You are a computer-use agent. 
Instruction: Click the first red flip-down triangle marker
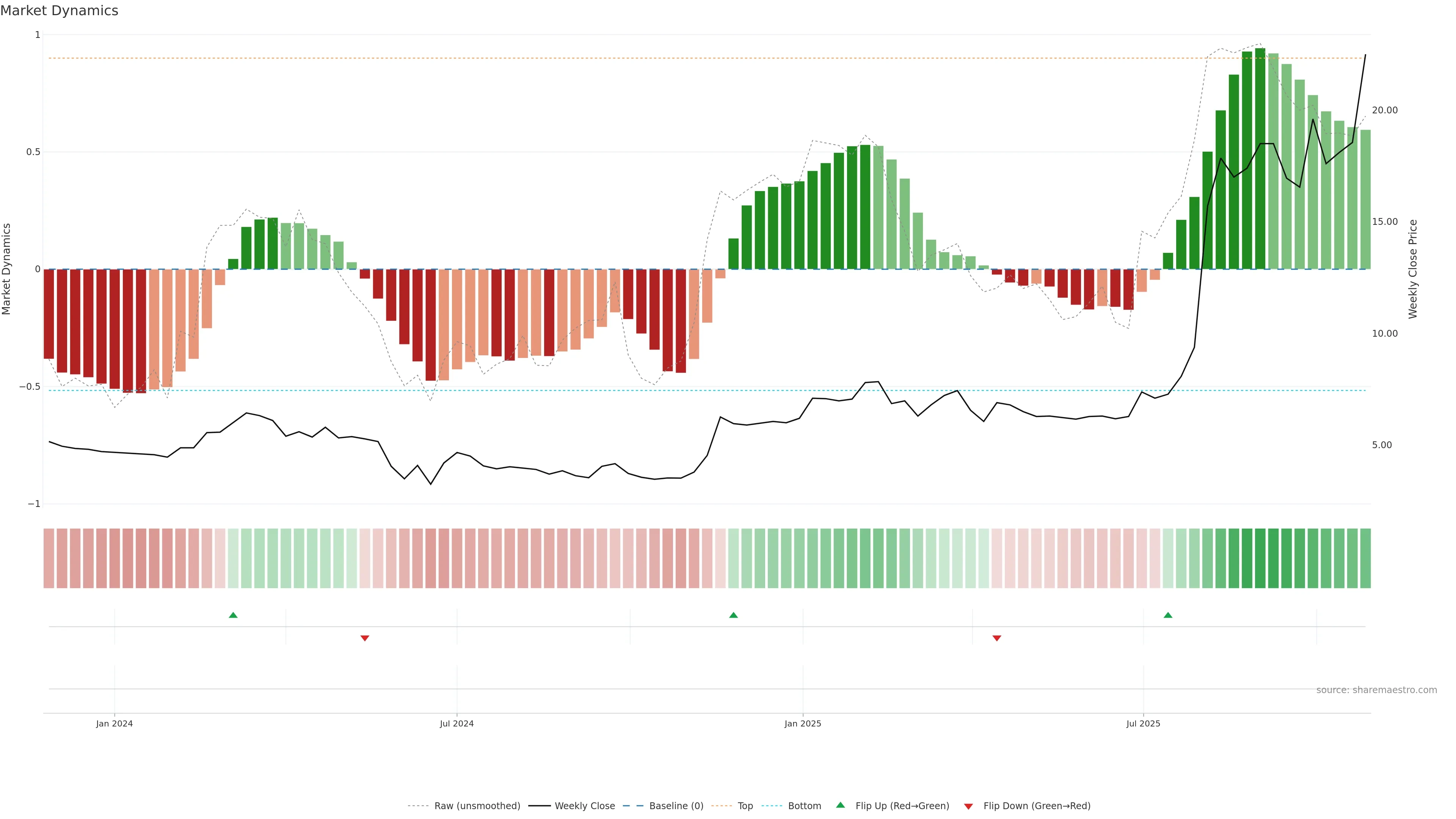point(364,638)
